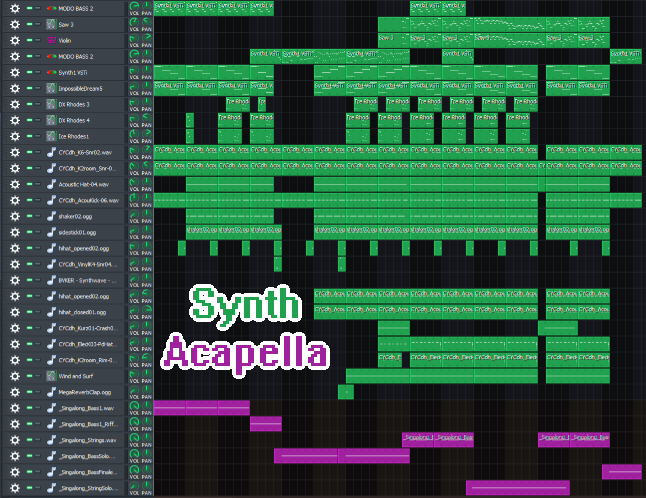Image resolution: width=646 pixels, height=498 pixels.
Task: Click the note icon of CYCdh_VinylK4-Snr04 track
Action: pos(51,264)
